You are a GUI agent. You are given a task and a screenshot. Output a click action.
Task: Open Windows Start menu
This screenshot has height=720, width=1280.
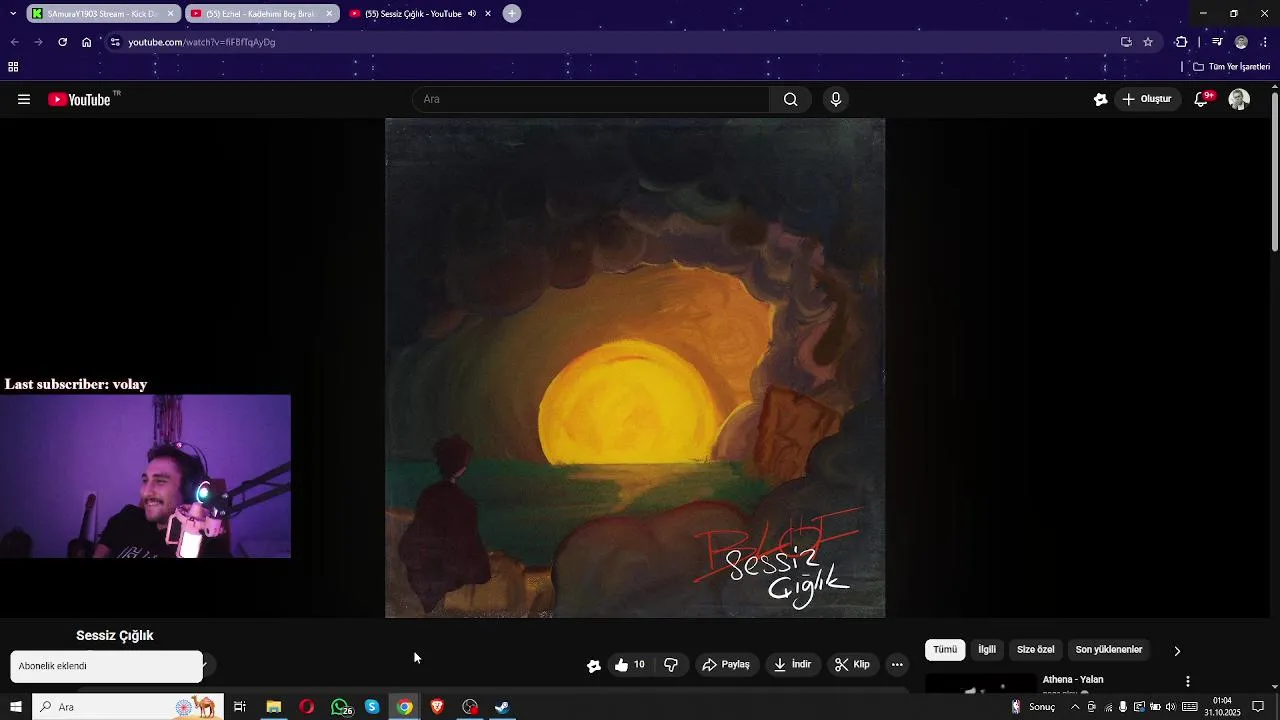(15, 707)
